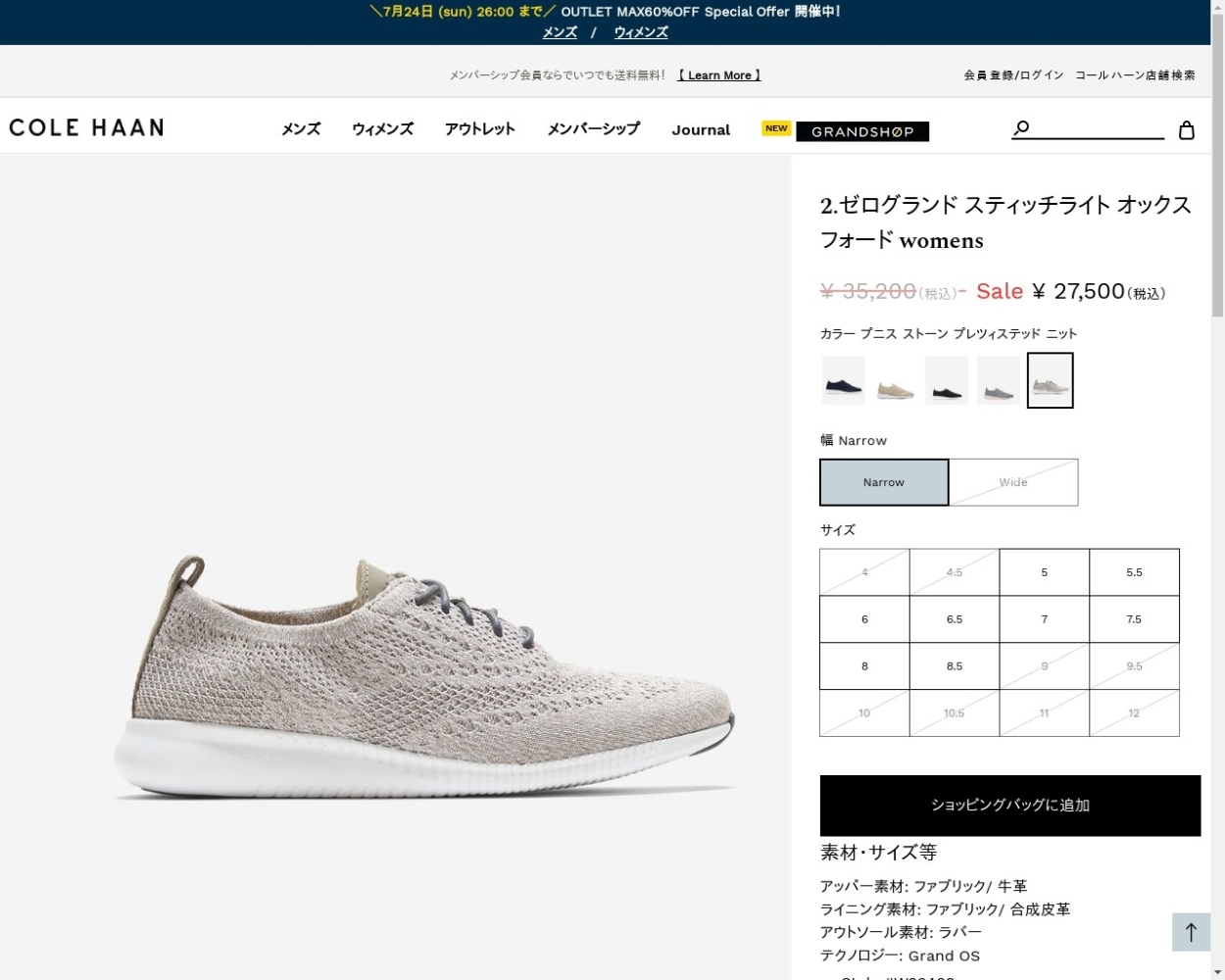Screen dimensions: 1225x980
Task: Open the shopping bag icon
Action: click(1186, 130)
